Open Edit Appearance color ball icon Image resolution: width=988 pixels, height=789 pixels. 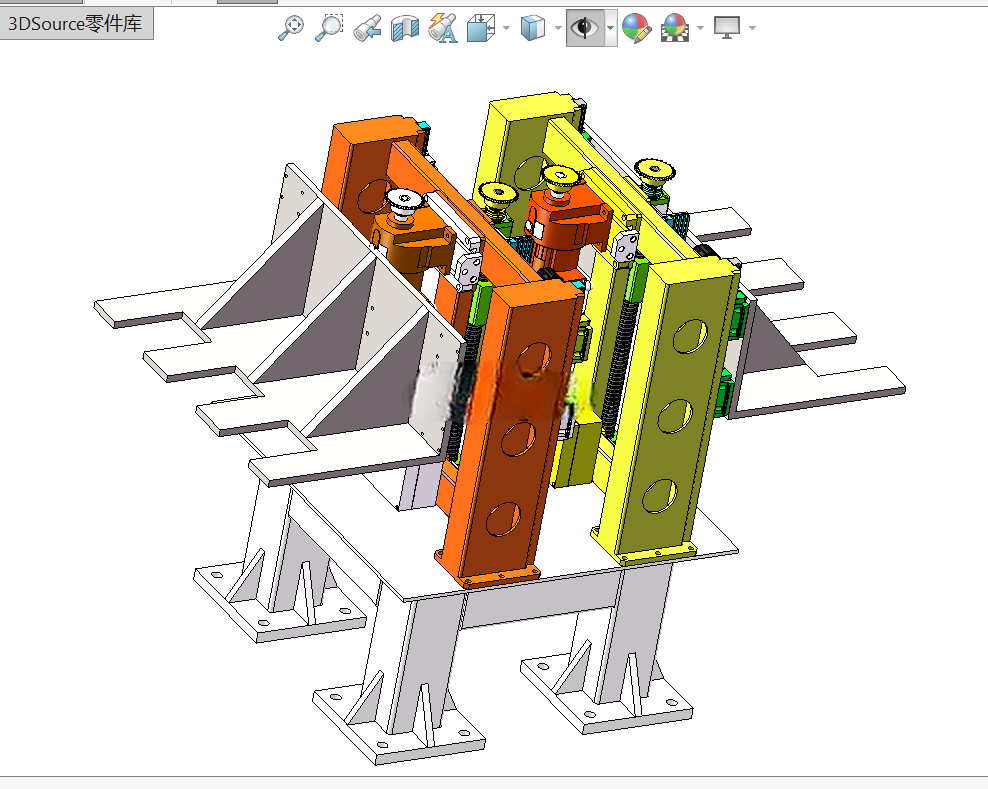pos(636,28)
